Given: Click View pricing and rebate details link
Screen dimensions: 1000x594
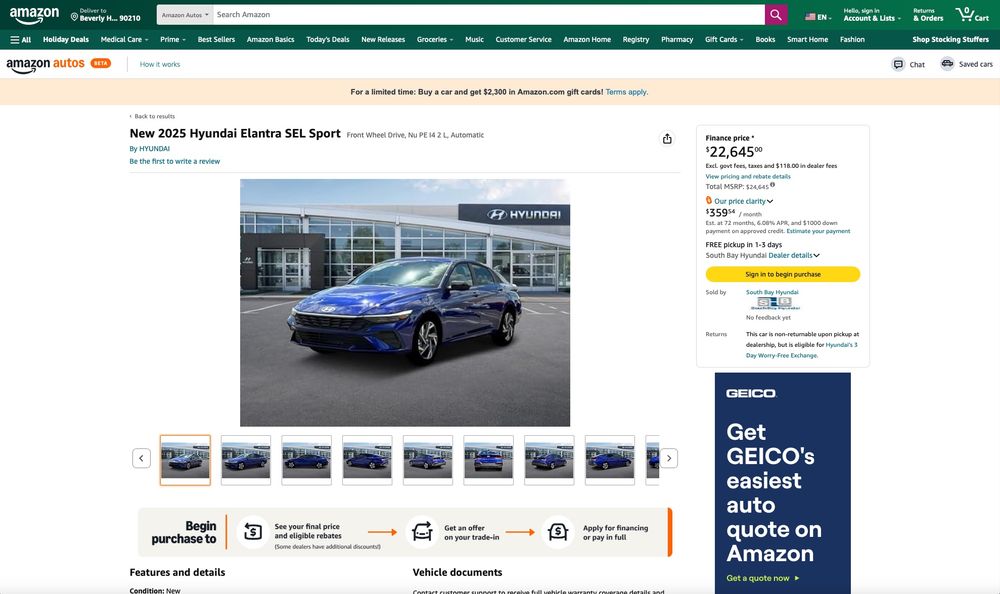Looking at the screenshot, I should click(x=747, y=176).
